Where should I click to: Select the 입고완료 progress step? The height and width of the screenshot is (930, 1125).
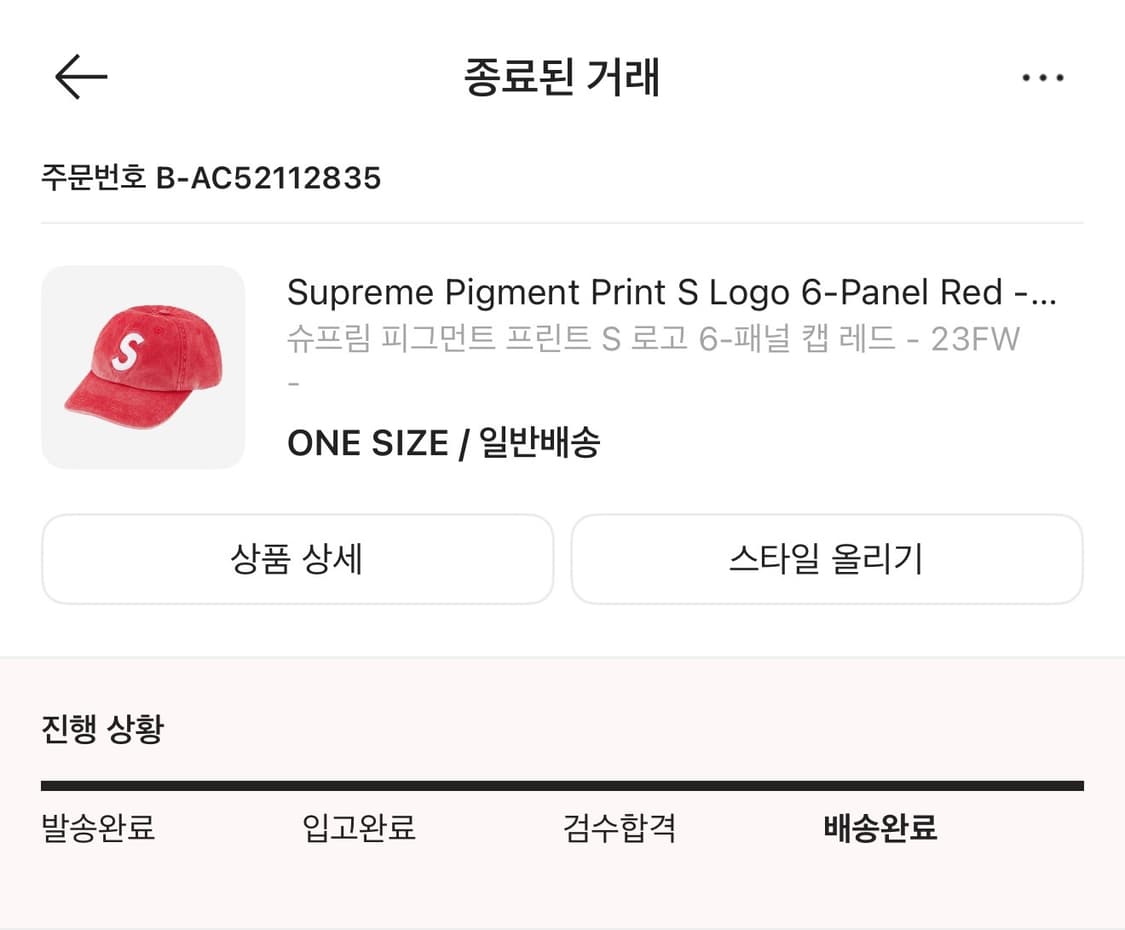click(359, 829)
